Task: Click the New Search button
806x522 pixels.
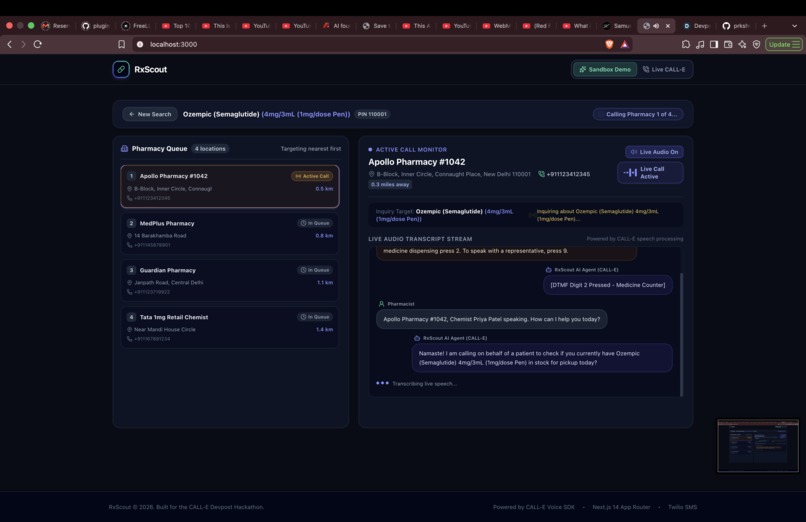Action: [x=150, y=114]
